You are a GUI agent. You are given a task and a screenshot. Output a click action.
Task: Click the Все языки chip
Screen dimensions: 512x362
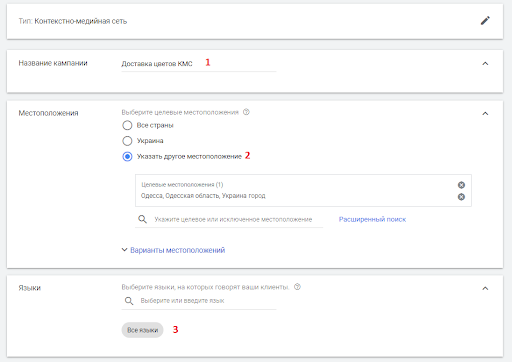(142, 330)
